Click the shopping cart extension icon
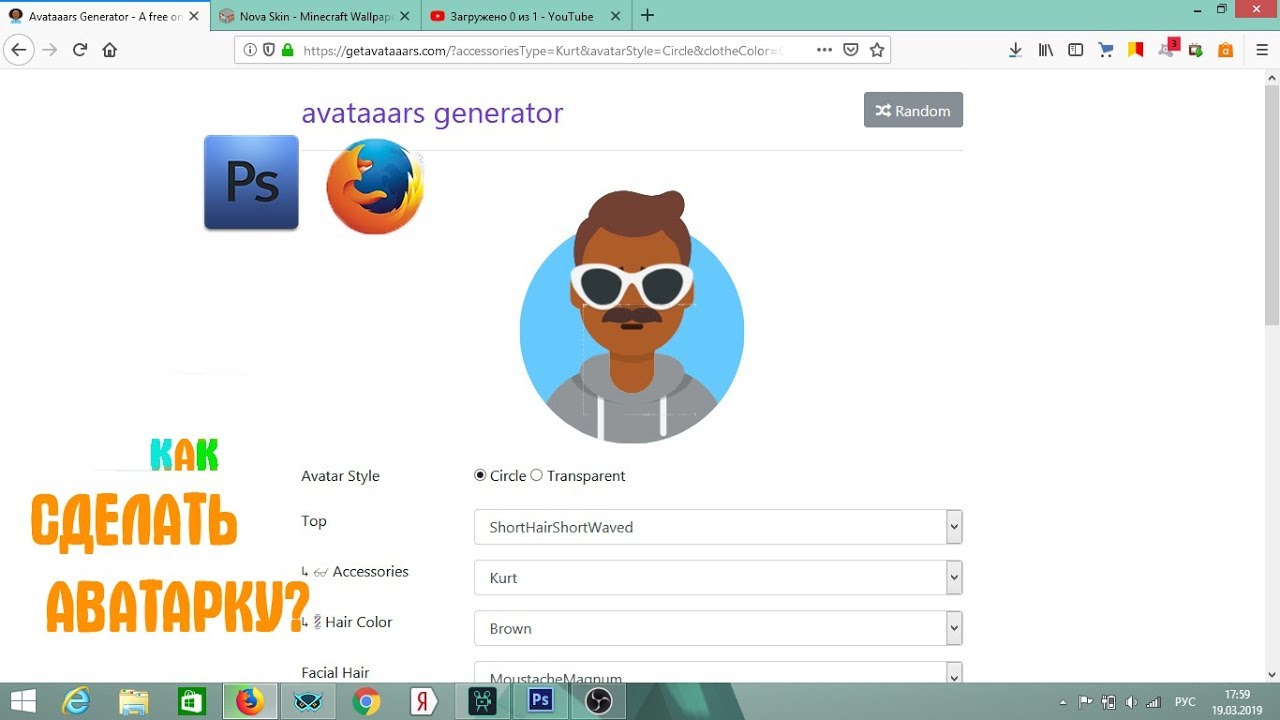The image size is (1280, 720). click(1106, 50)
